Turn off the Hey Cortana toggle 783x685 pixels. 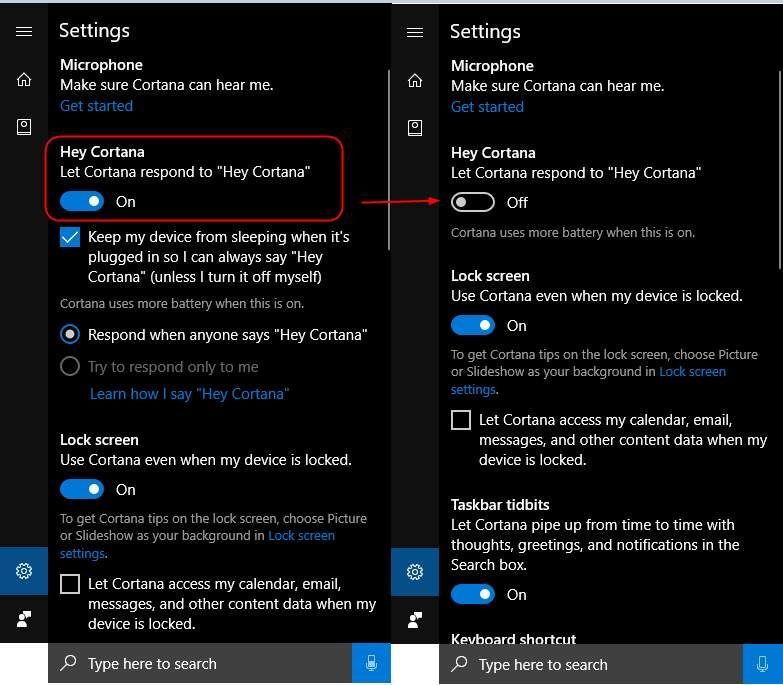click(82, 201)
